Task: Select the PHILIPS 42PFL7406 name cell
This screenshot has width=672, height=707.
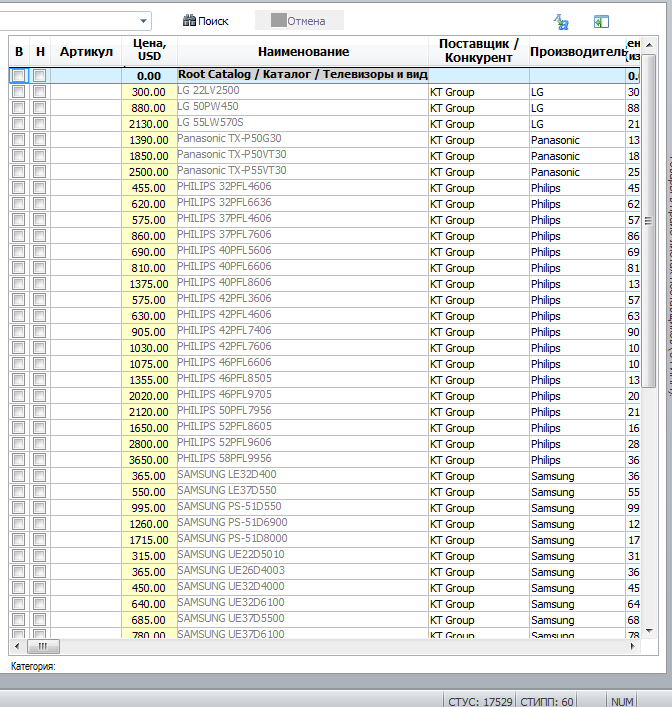Action: tap(303, 331)
